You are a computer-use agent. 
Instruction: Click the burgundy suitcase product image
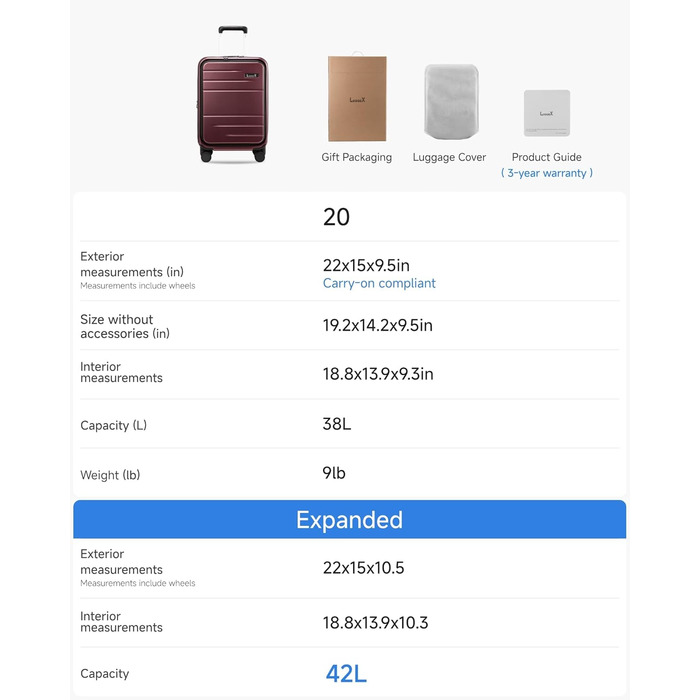233,100
